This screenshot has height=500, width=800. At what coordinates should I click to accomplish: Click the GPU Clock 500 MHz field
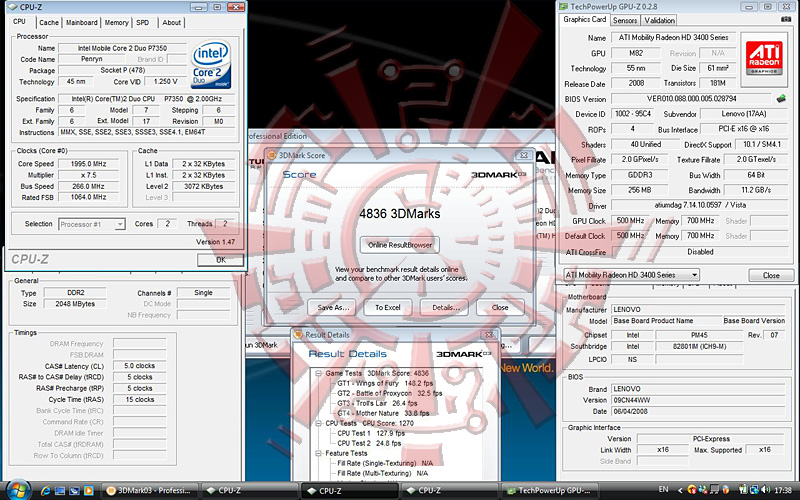coord(630,221)
